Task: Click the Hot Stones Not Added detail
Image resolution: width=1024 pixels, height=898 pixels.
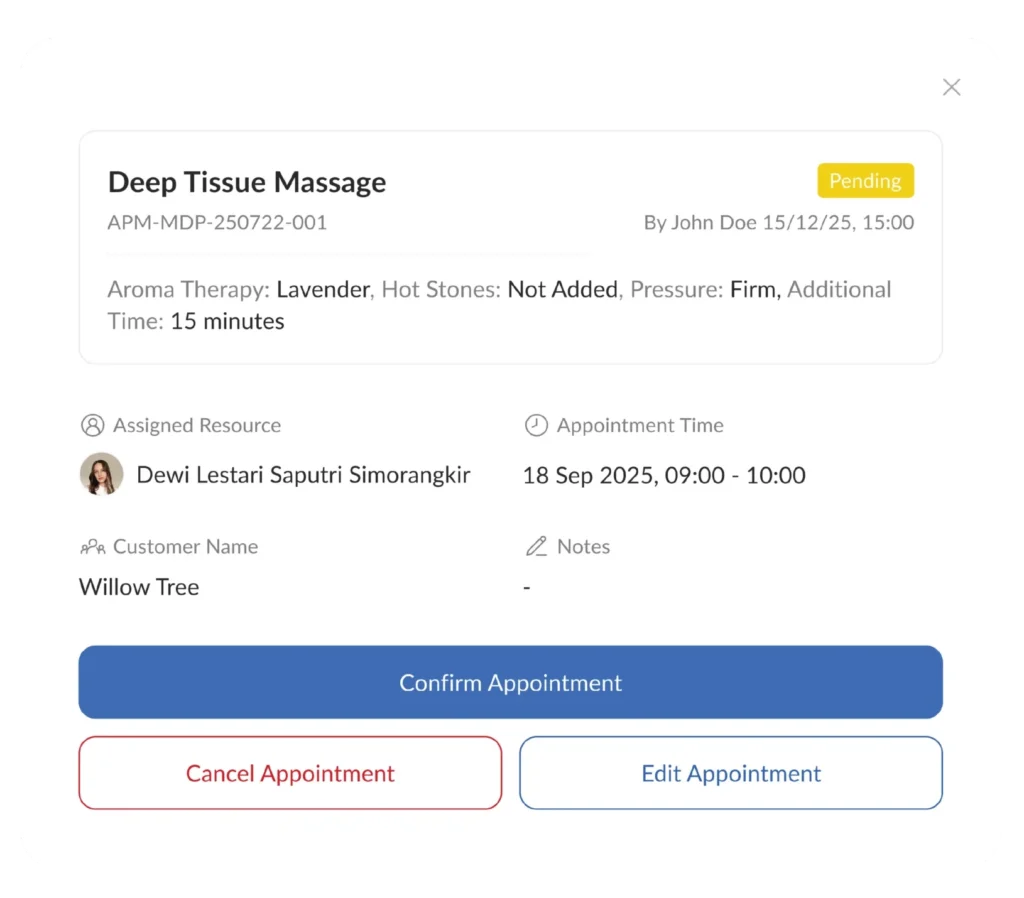Action: pos(500,289)
